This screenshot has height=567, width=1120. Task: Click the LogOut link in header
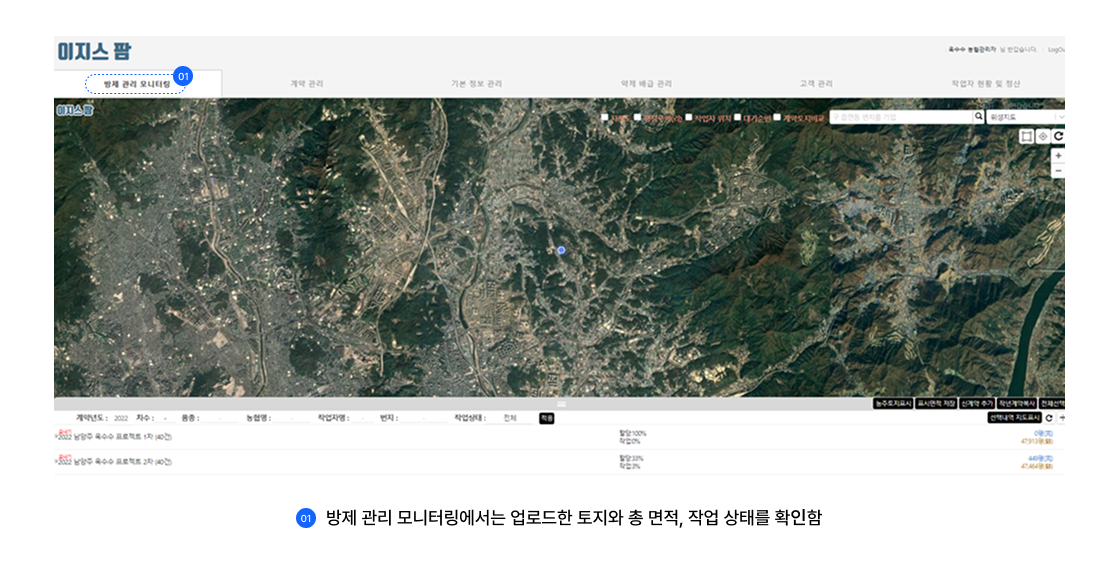(x=1056, y=50)
